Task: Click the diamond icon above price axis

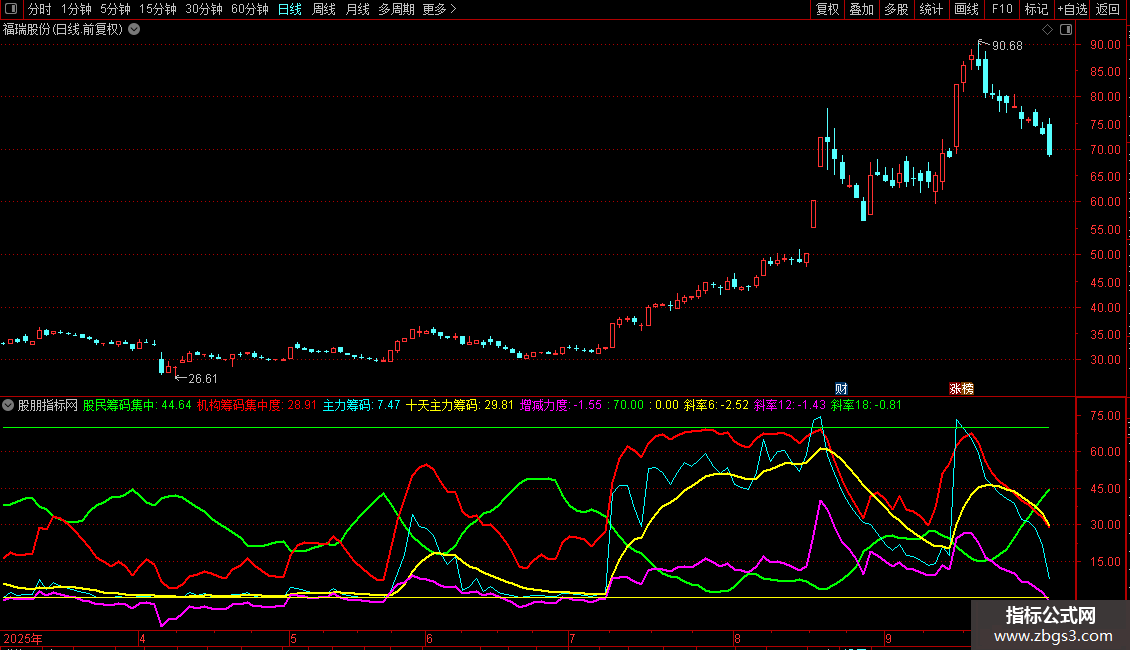Action: tap(1047, 30)
